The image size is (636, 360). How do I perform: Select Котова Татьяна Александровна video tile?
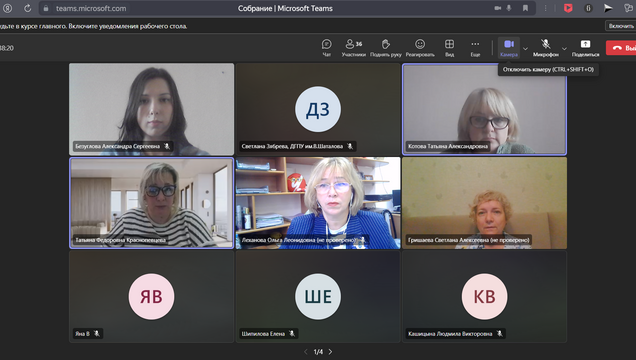[484, 109]
